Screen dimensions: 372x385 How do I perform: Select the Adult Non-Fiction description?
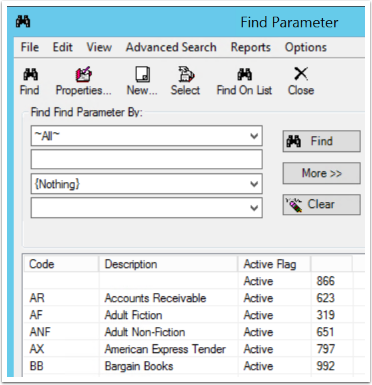pos(145,332)
